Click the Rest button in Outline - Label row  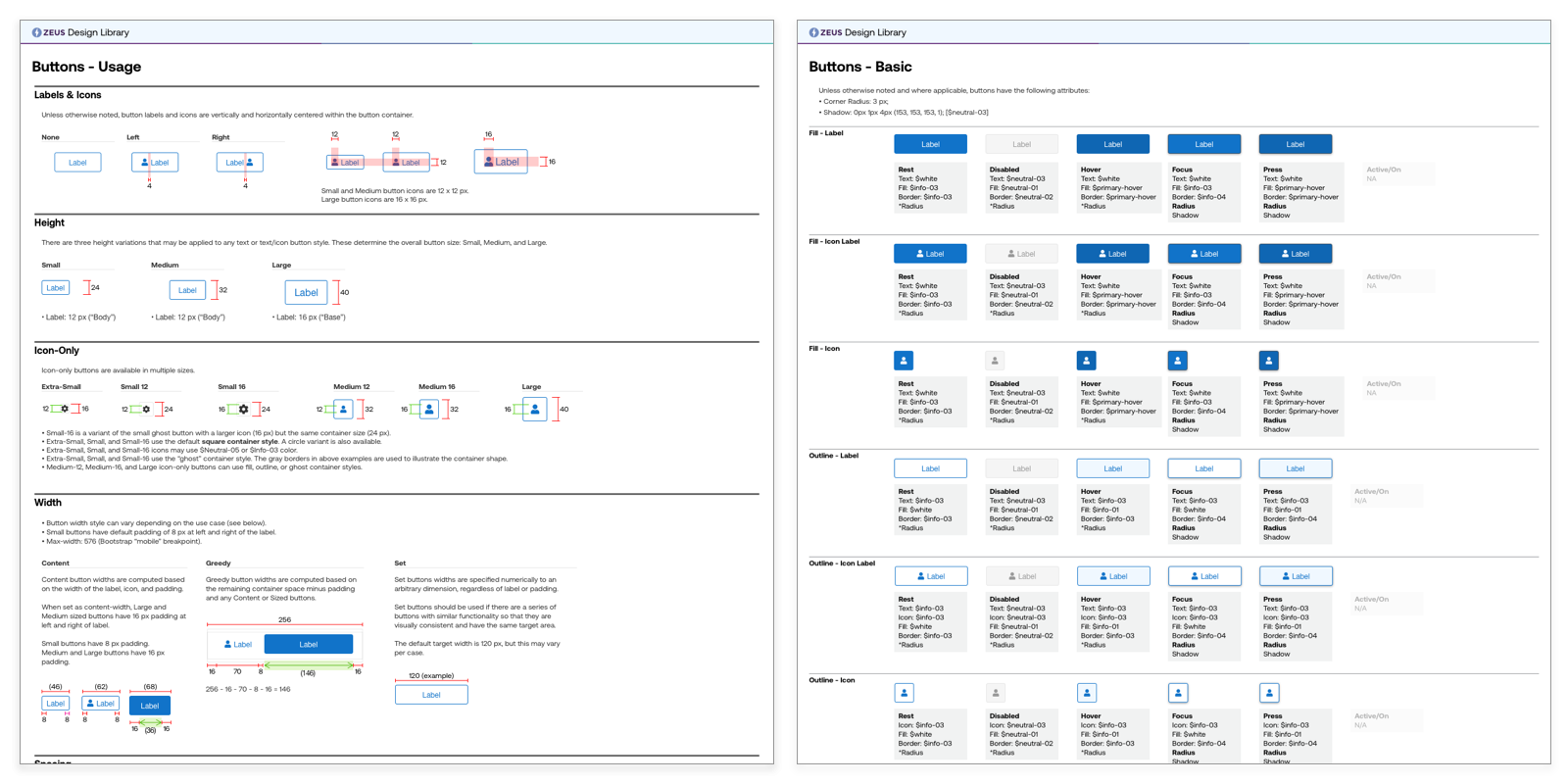[930, 468]
